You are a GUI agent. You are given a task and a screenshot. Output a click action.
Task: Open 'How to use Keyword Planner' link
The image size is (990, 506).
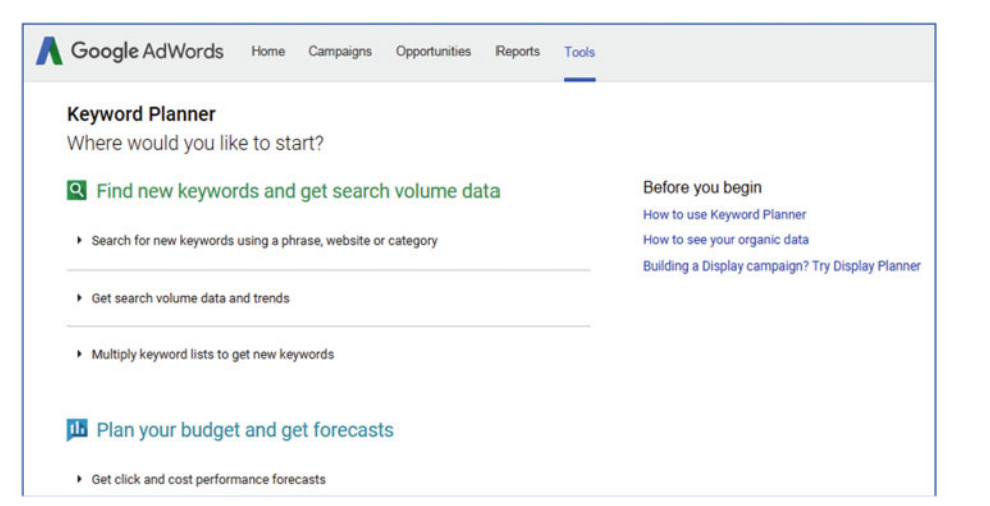coord(724,215)
